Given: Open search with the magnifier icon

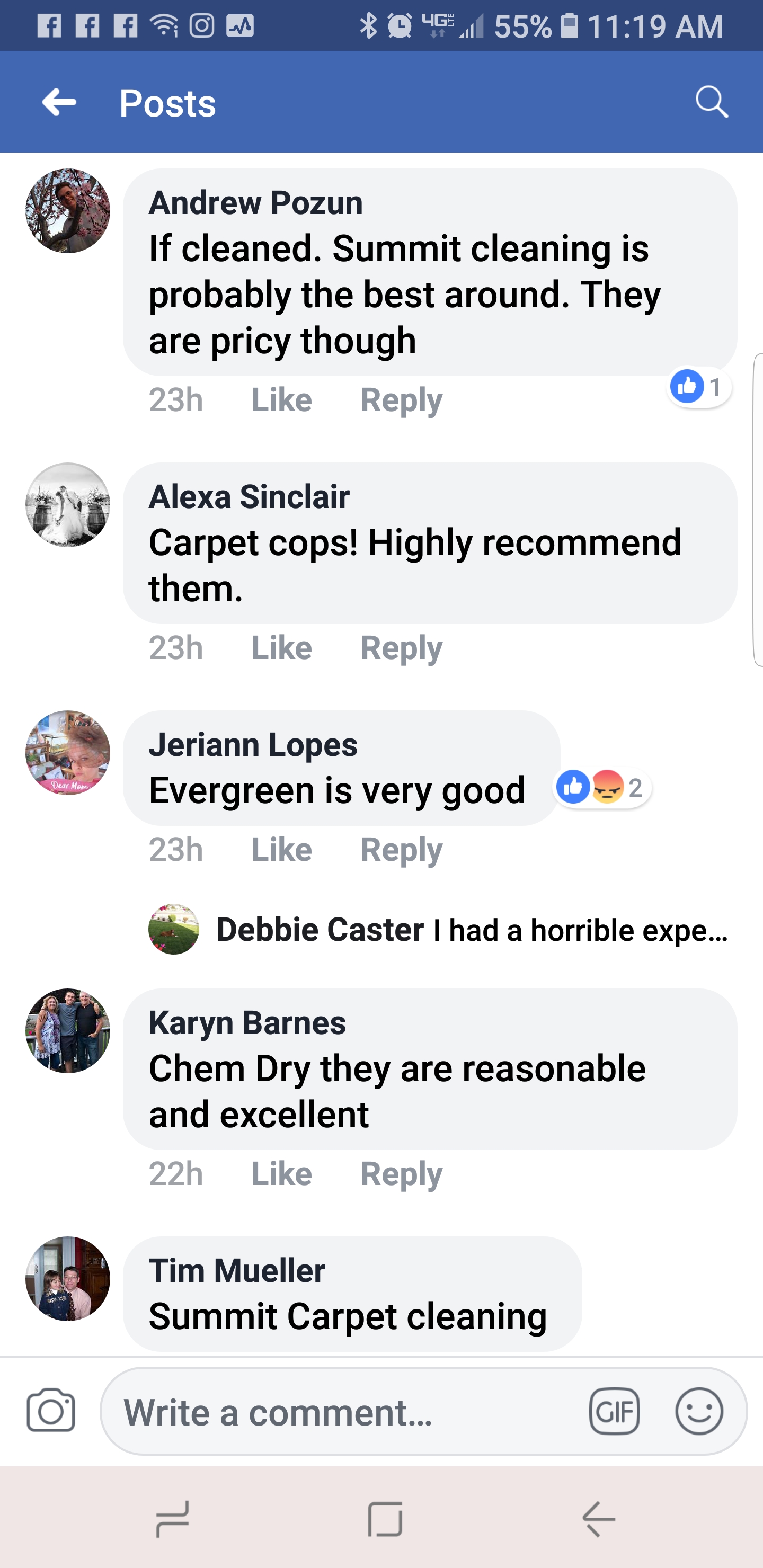Looking at the screenshot, I should 712,101.
